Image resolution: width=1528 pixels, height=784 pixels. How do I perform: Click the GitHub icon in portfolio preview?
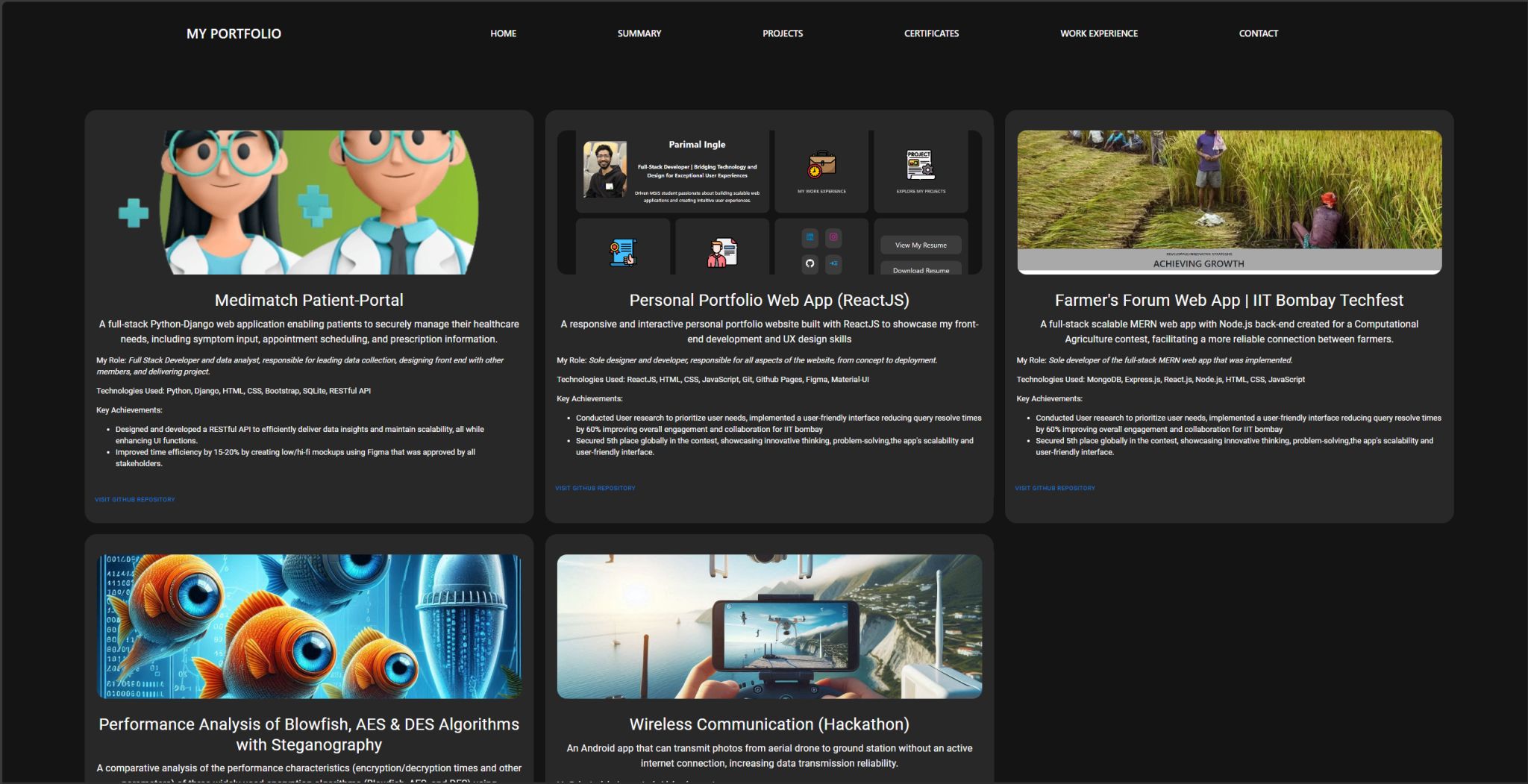[x=810, y=263]
